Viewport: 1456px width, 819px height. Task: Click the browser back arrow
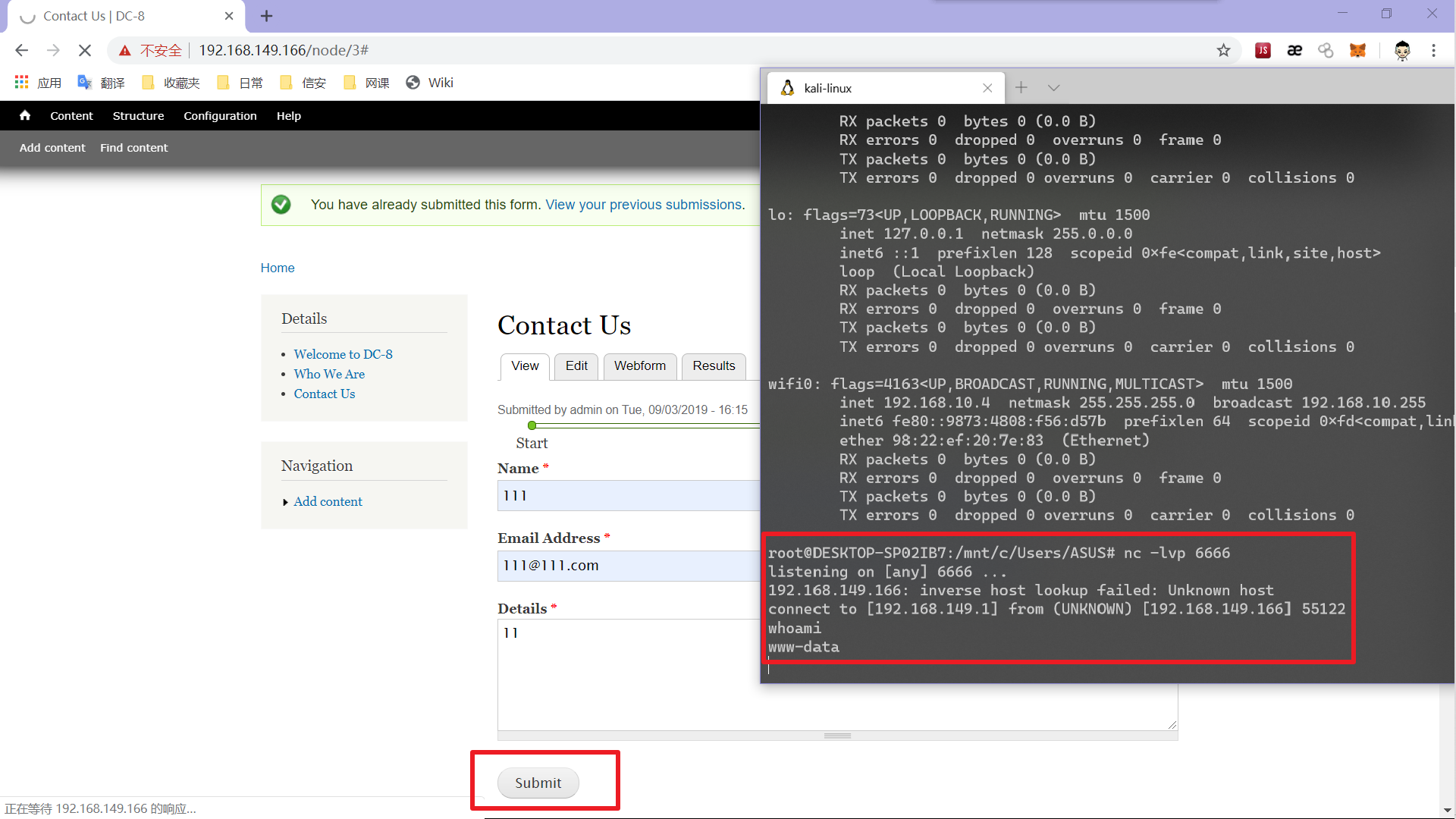[x=21, y=50]
